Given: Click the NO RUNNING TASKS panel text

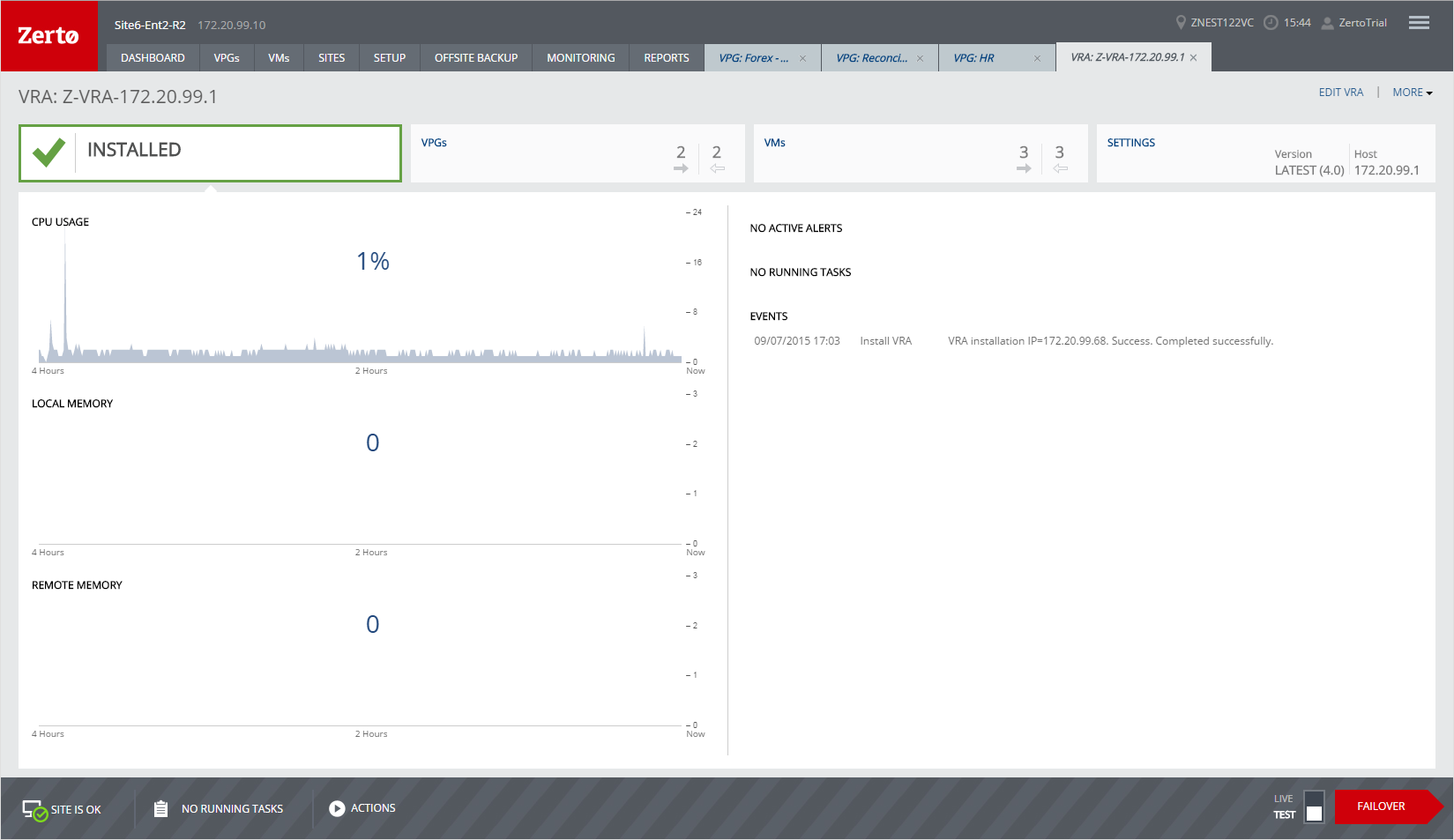Looking at the screenshot, I should [800, 272].
